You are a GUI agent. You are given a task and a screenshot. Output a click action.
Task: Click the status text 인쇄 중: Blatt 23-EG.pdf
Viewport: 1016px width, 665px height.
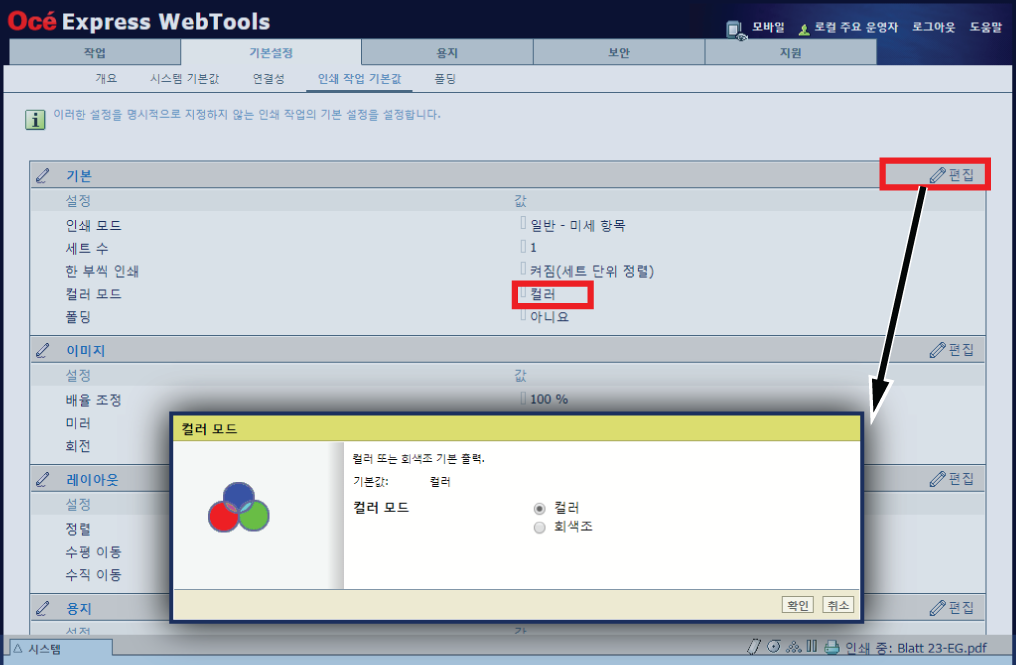click(916, 648)
